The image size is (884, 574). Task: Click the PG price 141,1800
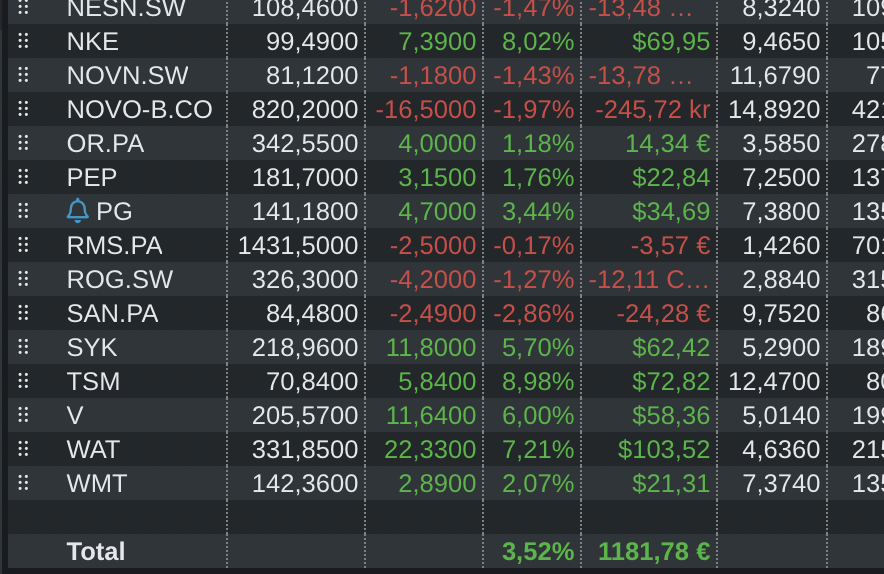(x=305, y=211)
